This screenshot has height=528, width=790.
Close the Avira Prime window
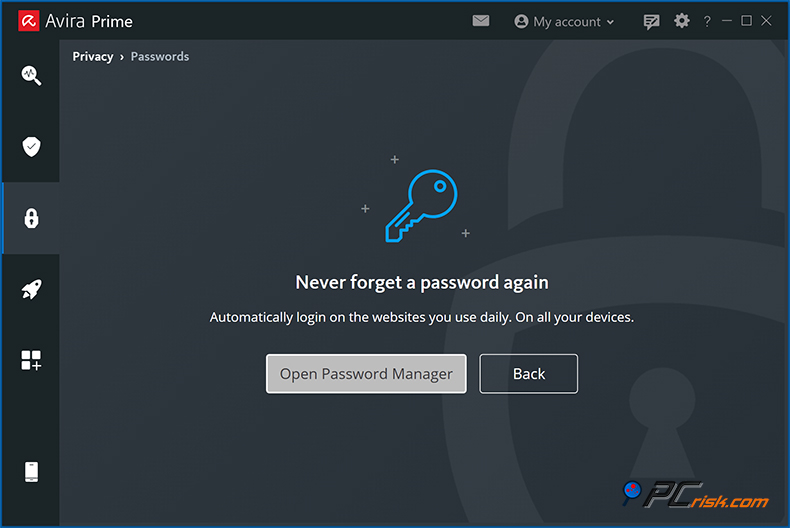pos(766,21)
